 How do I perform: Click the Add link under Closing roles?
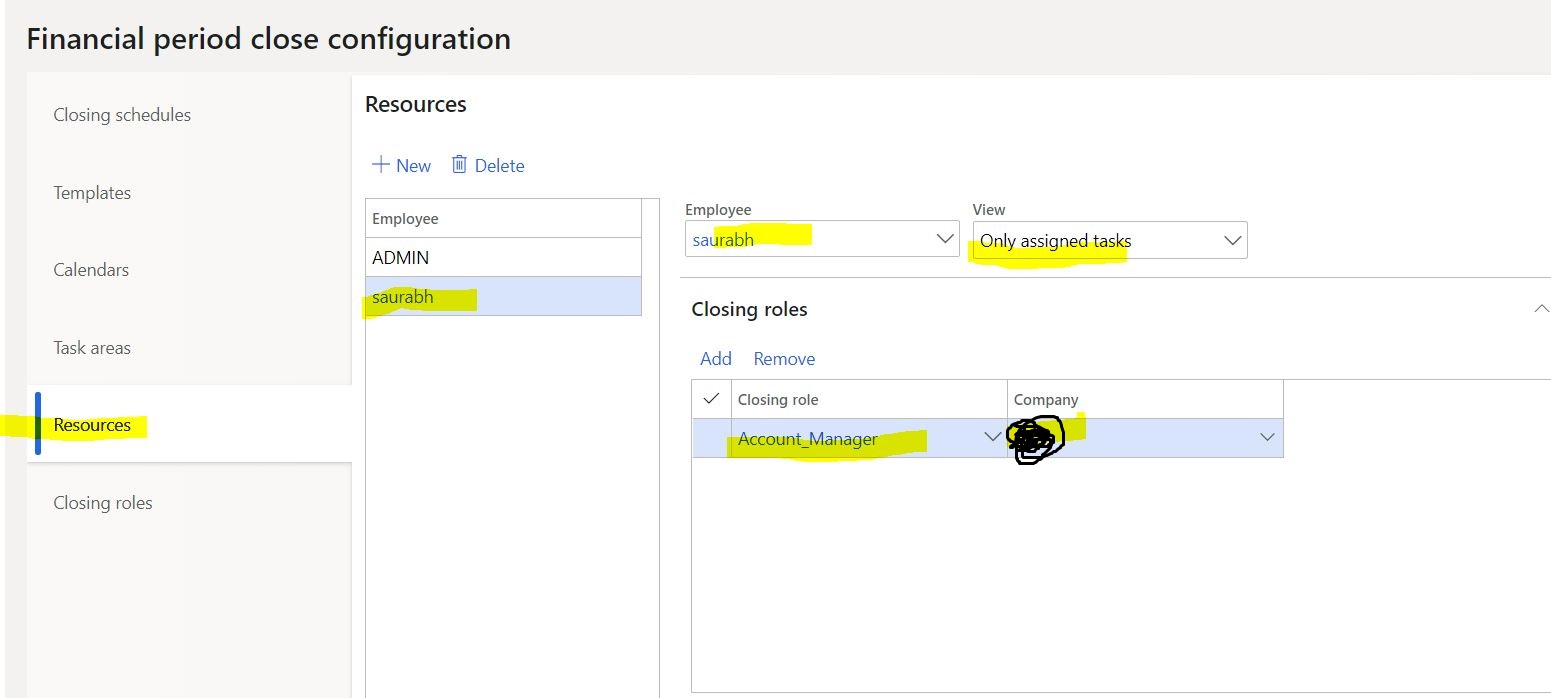coord(716,358)
